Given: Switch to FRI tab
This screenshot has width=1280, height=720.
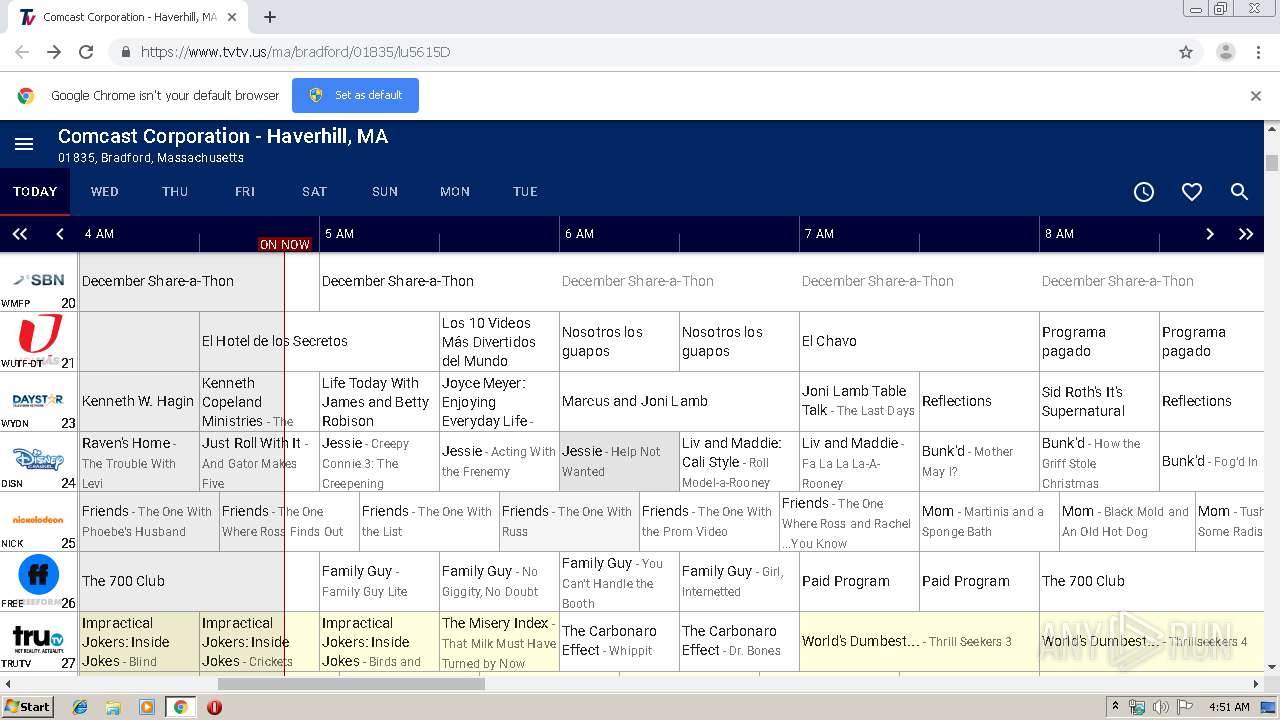Looking at the screenshot, I should click(245, 192).
